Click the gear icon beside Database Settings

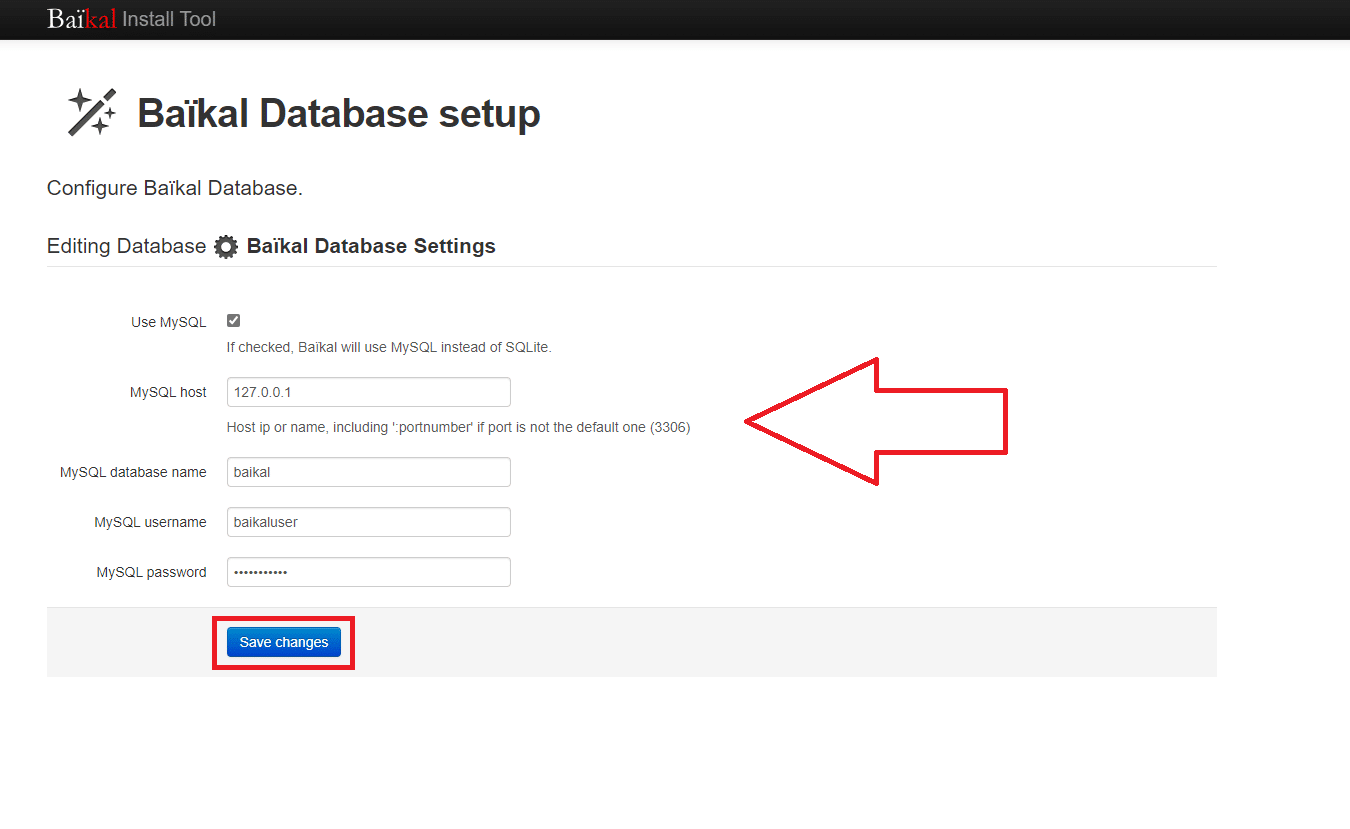click(x=227, y=247)
